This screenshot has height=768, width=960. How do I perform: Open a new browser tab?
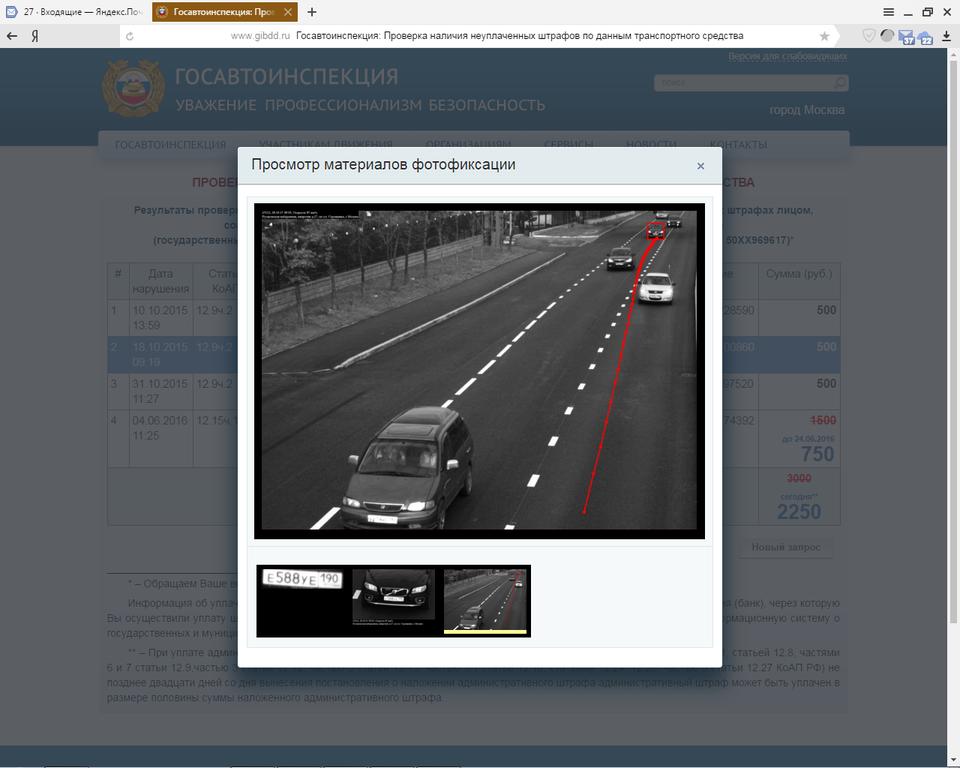(x=312, y=12)
